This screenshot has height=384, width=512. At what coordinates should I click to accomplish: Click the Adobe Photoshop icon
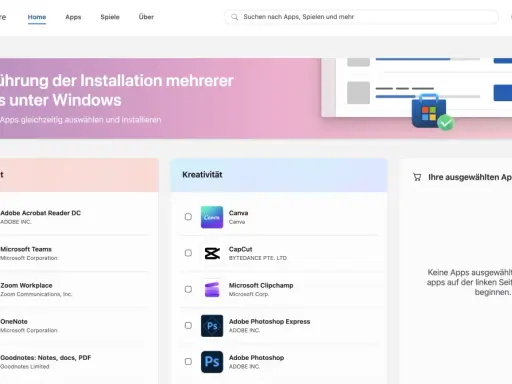[212, 362]
